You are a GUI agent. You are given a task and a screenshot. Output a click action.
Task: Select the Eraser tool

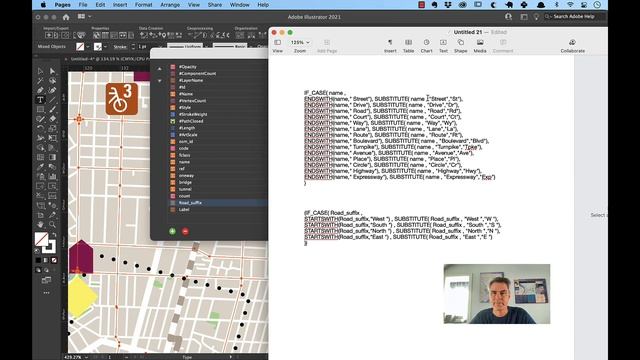(x=53, y=119)
